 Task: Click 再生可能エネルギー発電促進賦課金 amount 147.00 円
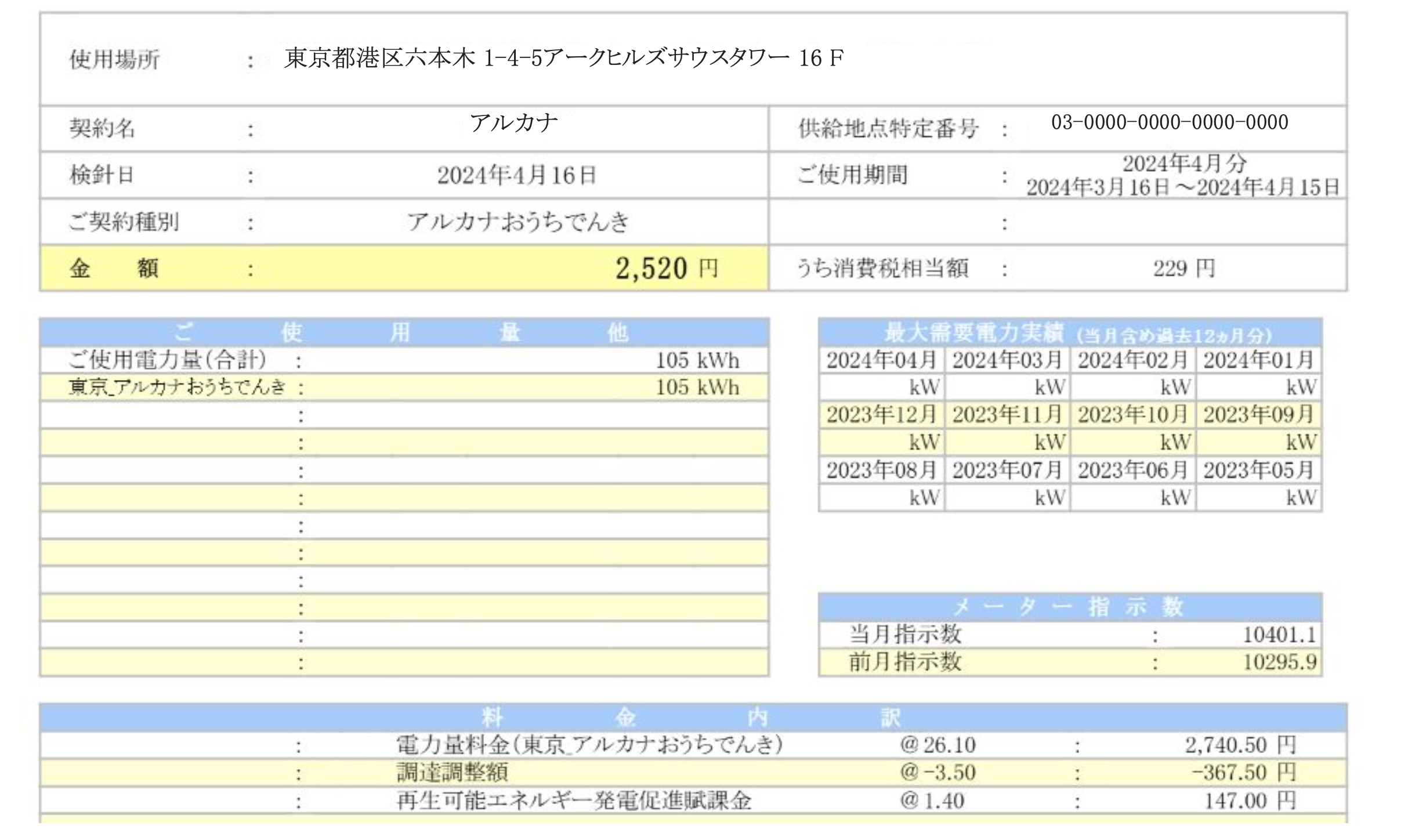tap(1249, 801)
